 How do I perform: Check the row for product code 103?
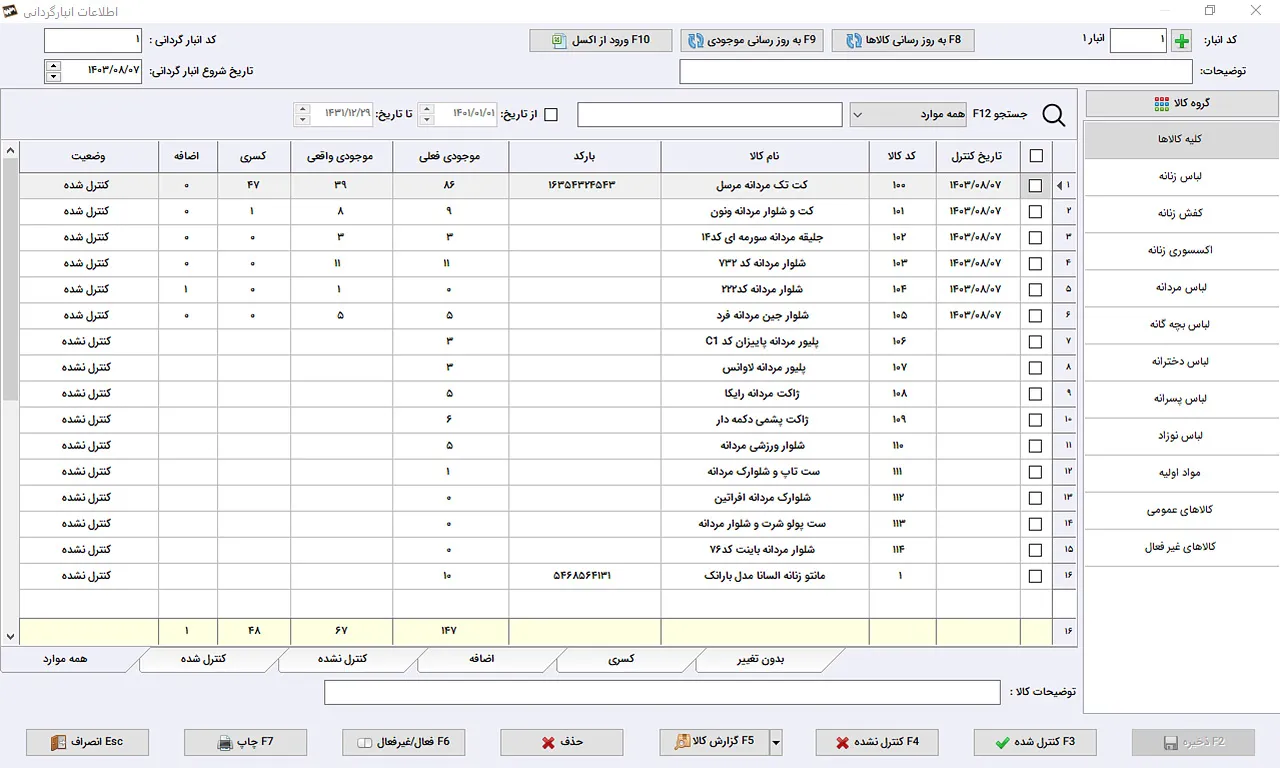(1035, 263)
